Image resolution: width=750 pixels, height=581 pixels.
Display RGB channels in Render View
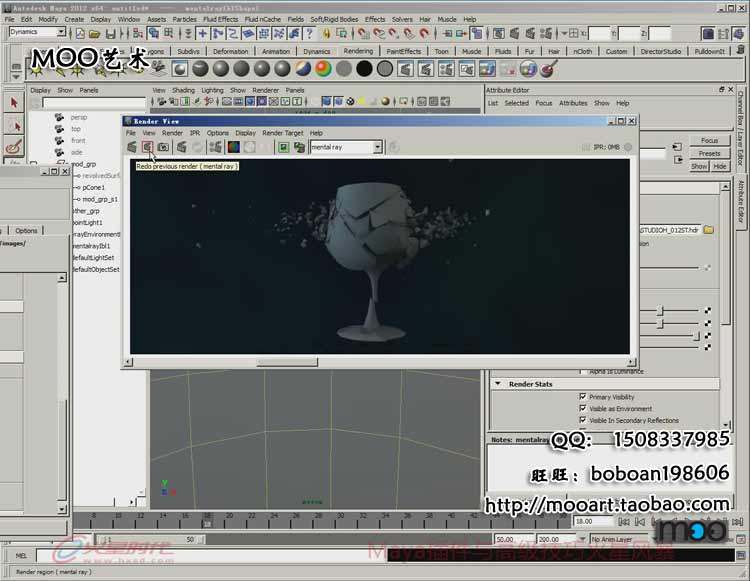(233, 147)
